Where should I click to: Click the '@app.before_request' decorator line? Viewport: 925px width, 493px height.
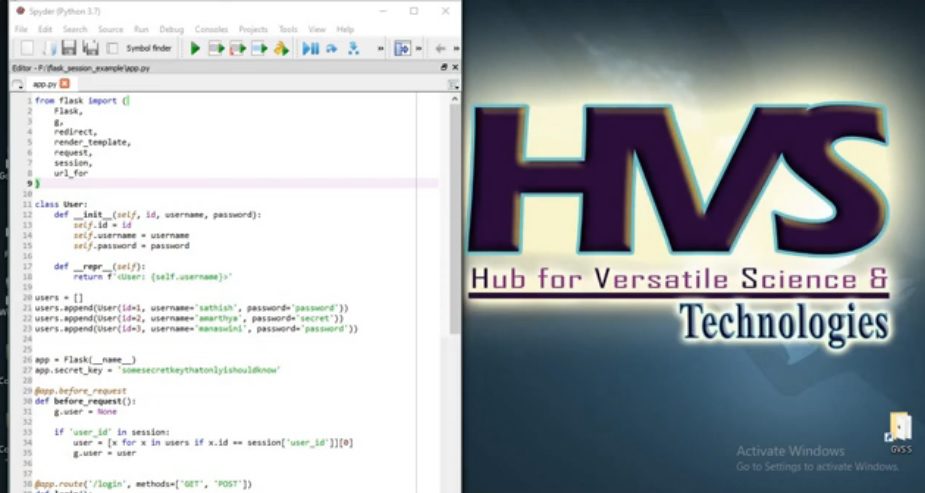[81, 391]
